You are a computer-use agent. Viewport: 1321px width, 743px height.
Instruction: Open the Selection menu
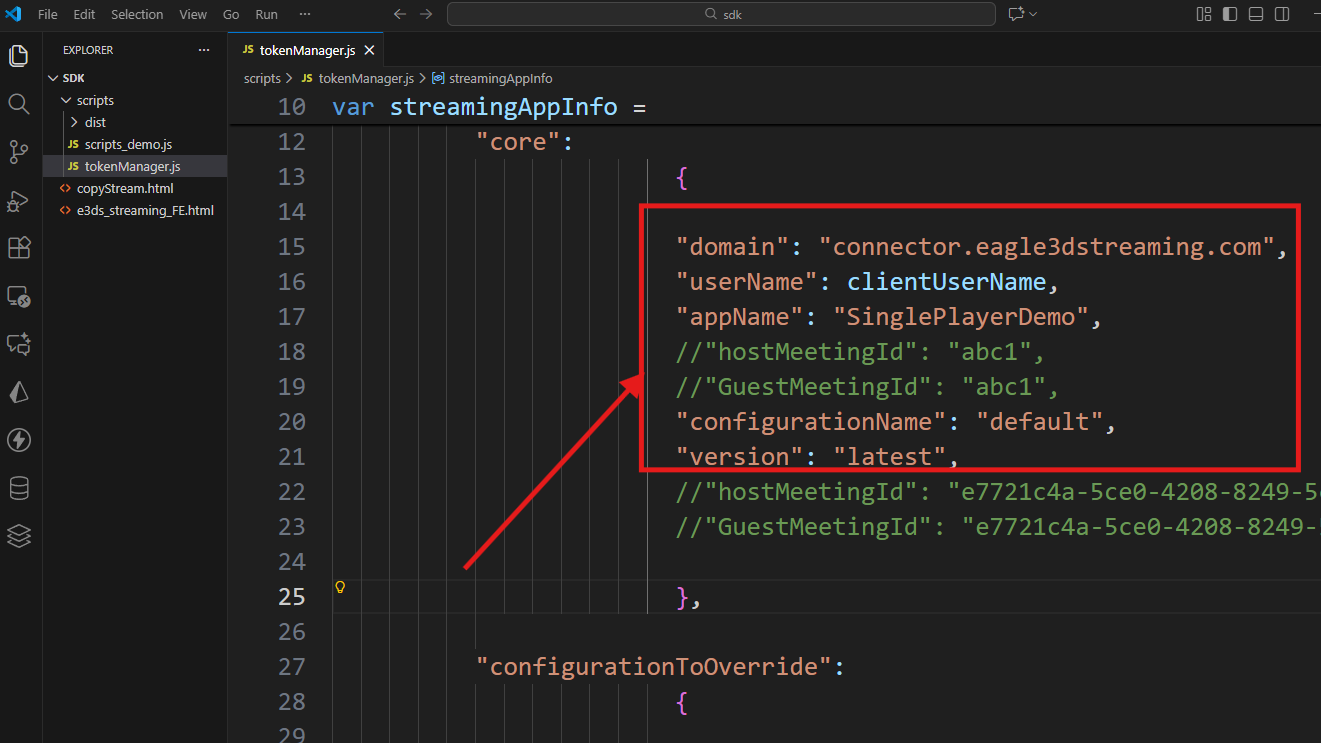137,15
